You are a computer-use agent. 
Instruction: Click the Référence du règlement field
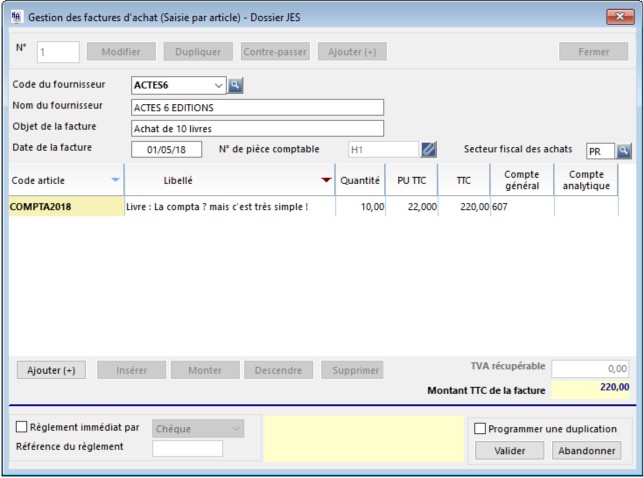click(187, 448)
